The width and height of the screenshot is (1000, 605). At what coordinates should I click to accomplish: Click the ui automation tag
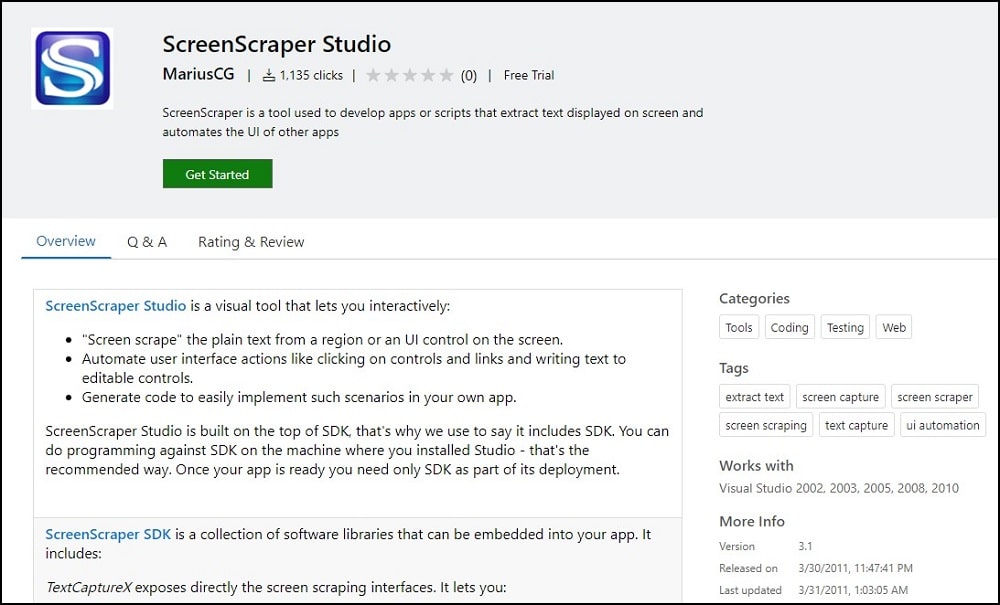943,425
